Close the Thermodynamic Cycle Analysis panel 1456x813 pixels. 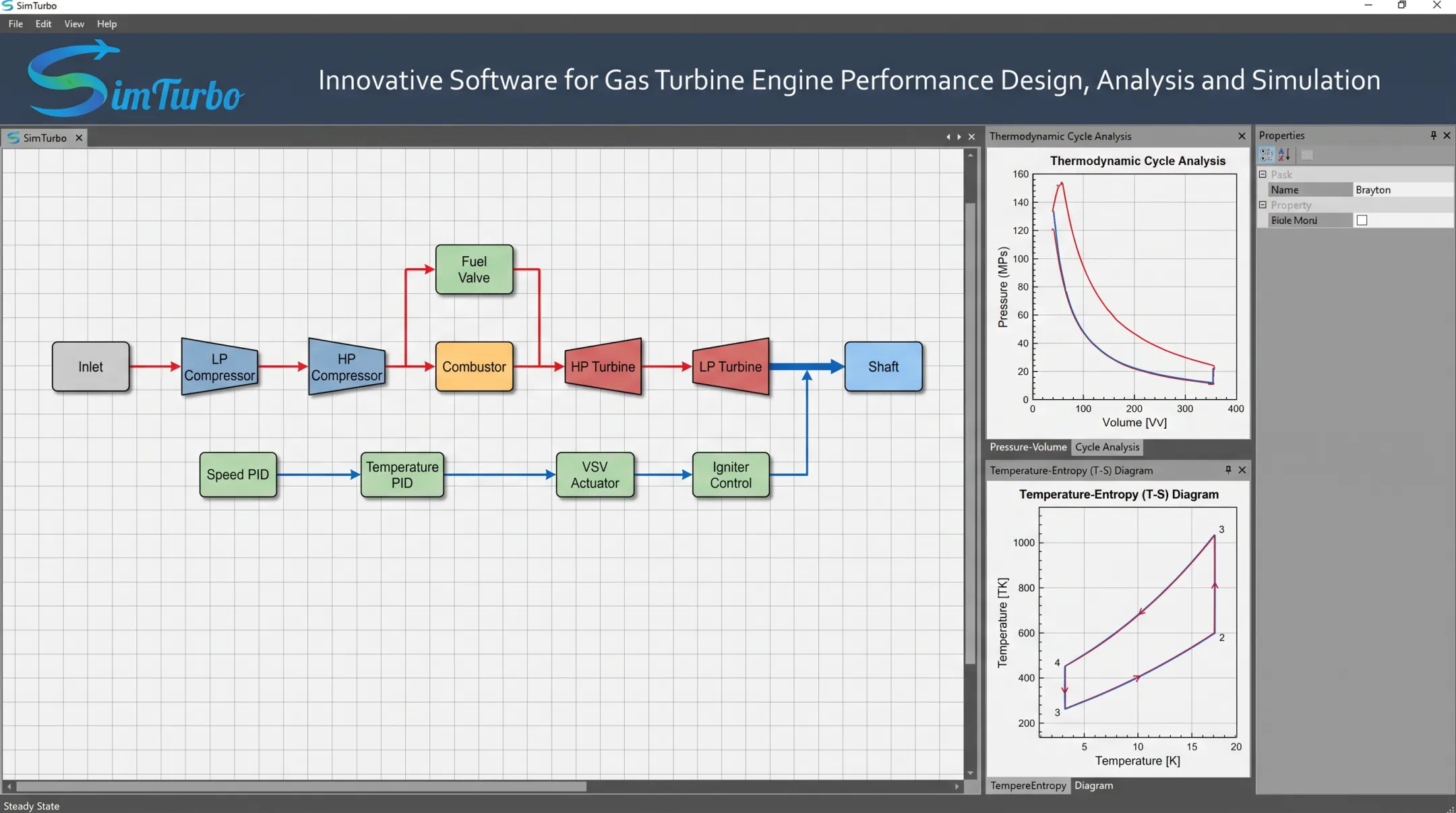(x=1242, y=136)
